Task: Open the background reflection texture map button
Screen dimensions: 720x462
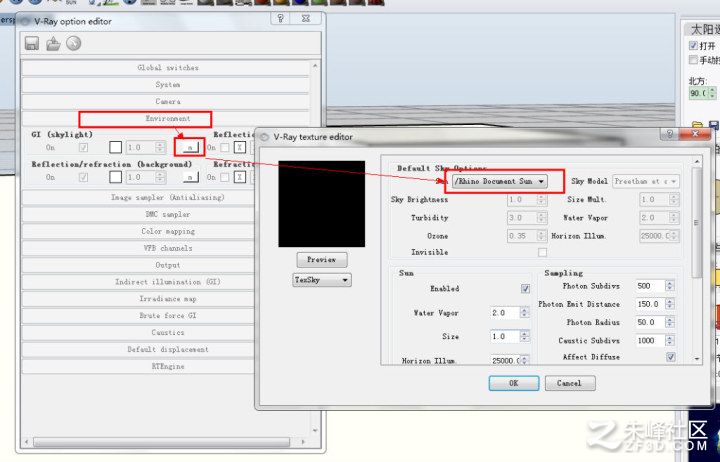Action: point(191,177)
